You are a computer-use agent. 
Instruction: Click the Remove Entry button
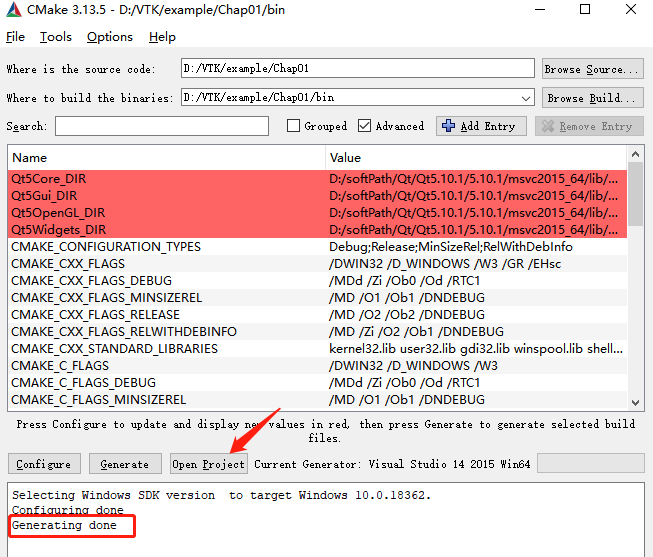pos(589,126)
